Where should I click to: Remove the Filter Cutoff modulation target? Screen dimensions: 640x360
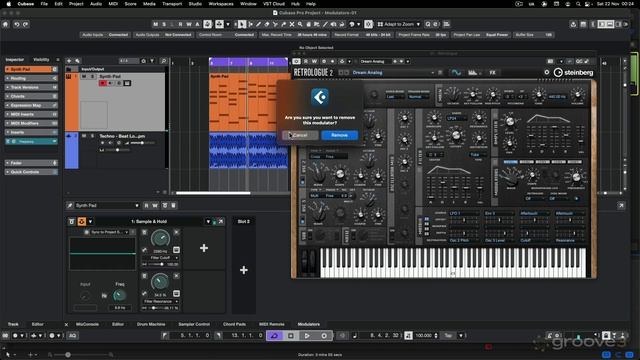coord(176,232)
